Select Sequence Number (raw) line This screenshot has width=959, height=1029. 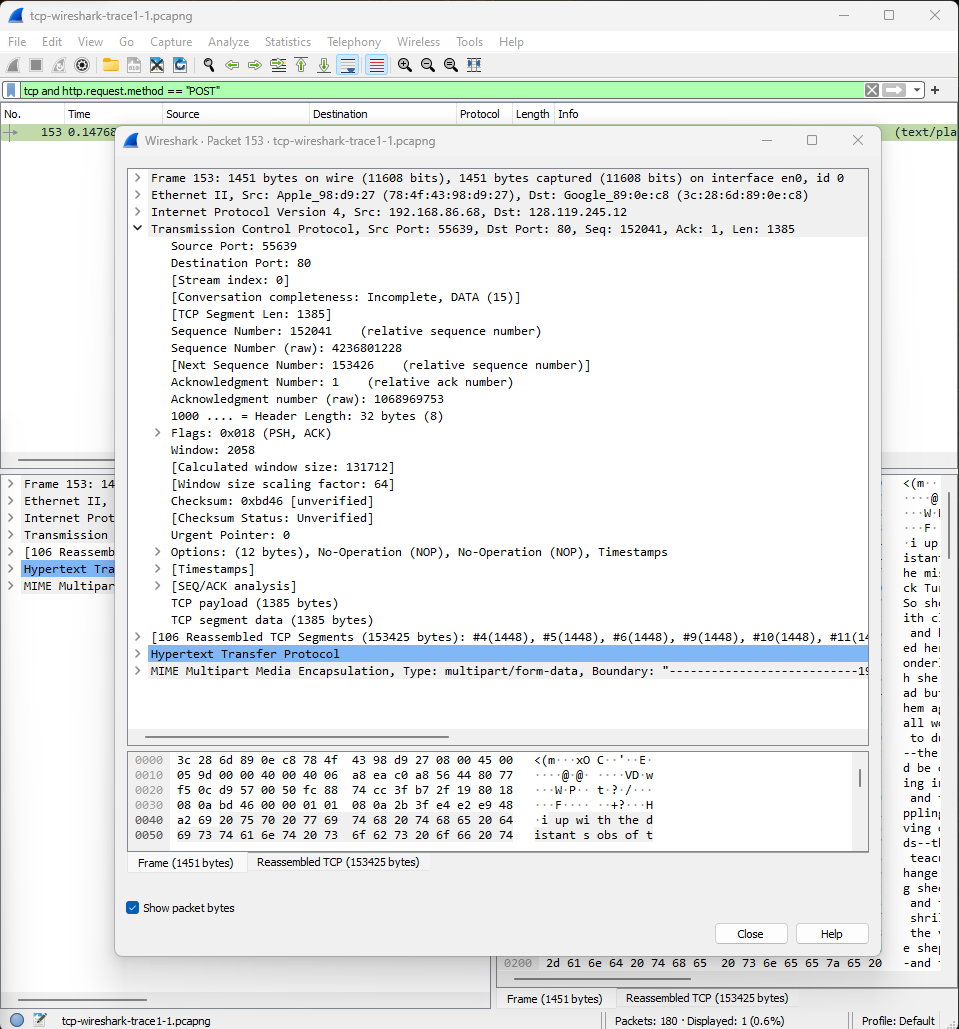click(x=286, y=348)
